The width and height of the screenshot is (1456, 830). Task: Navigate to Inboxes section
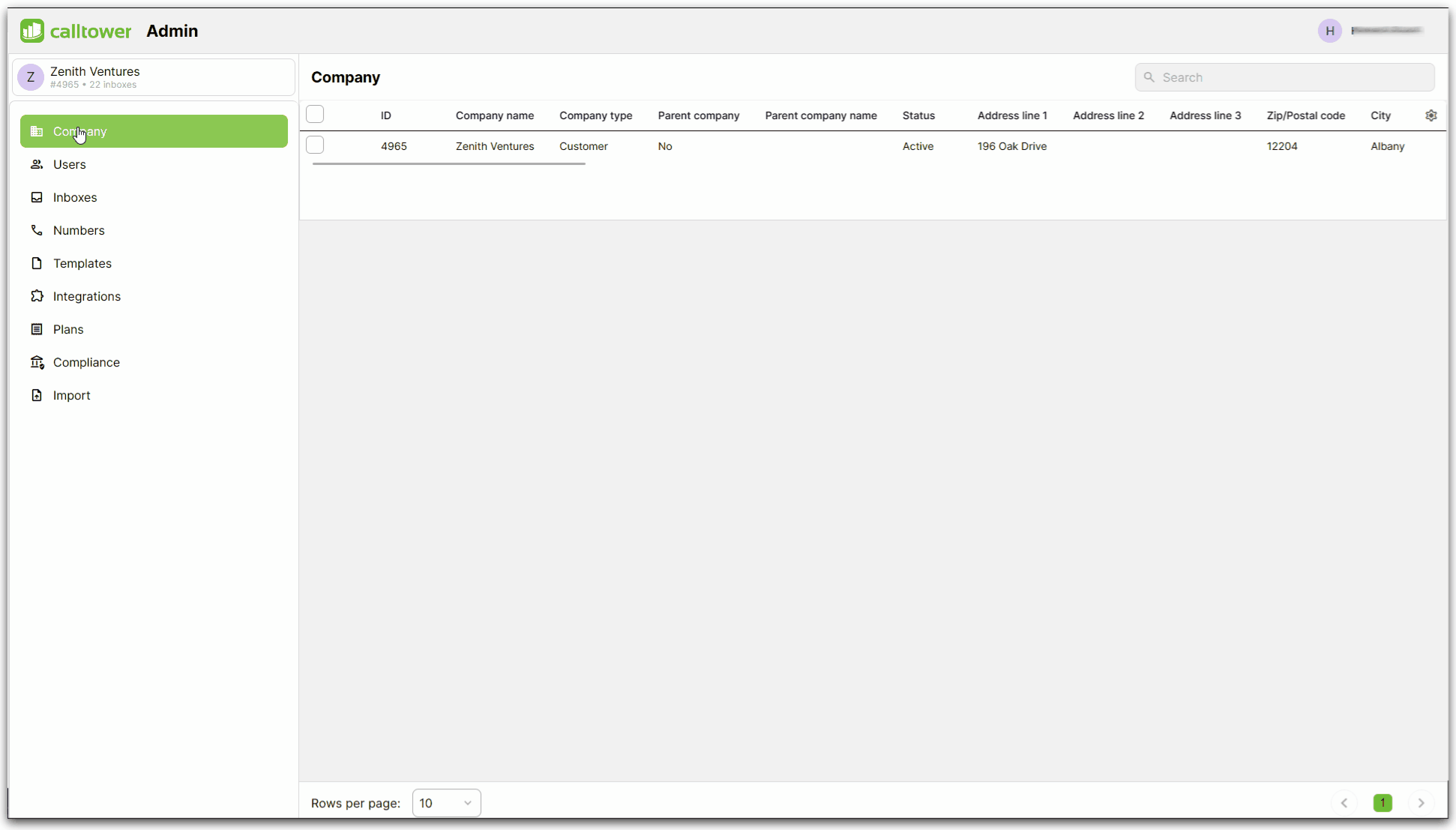pos(75,197)
